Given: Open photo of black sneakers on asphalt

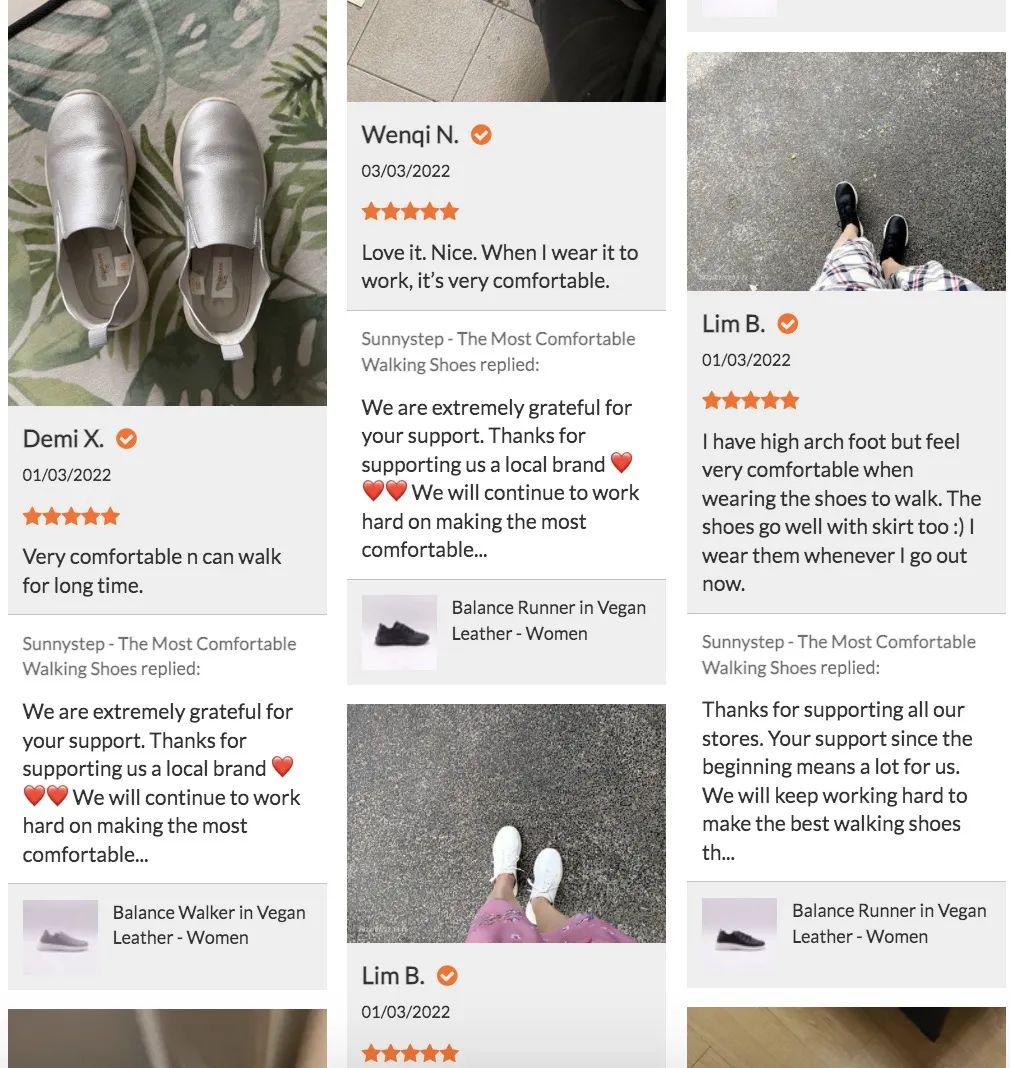Looking at the screenshot, I should tap(846, 172).
